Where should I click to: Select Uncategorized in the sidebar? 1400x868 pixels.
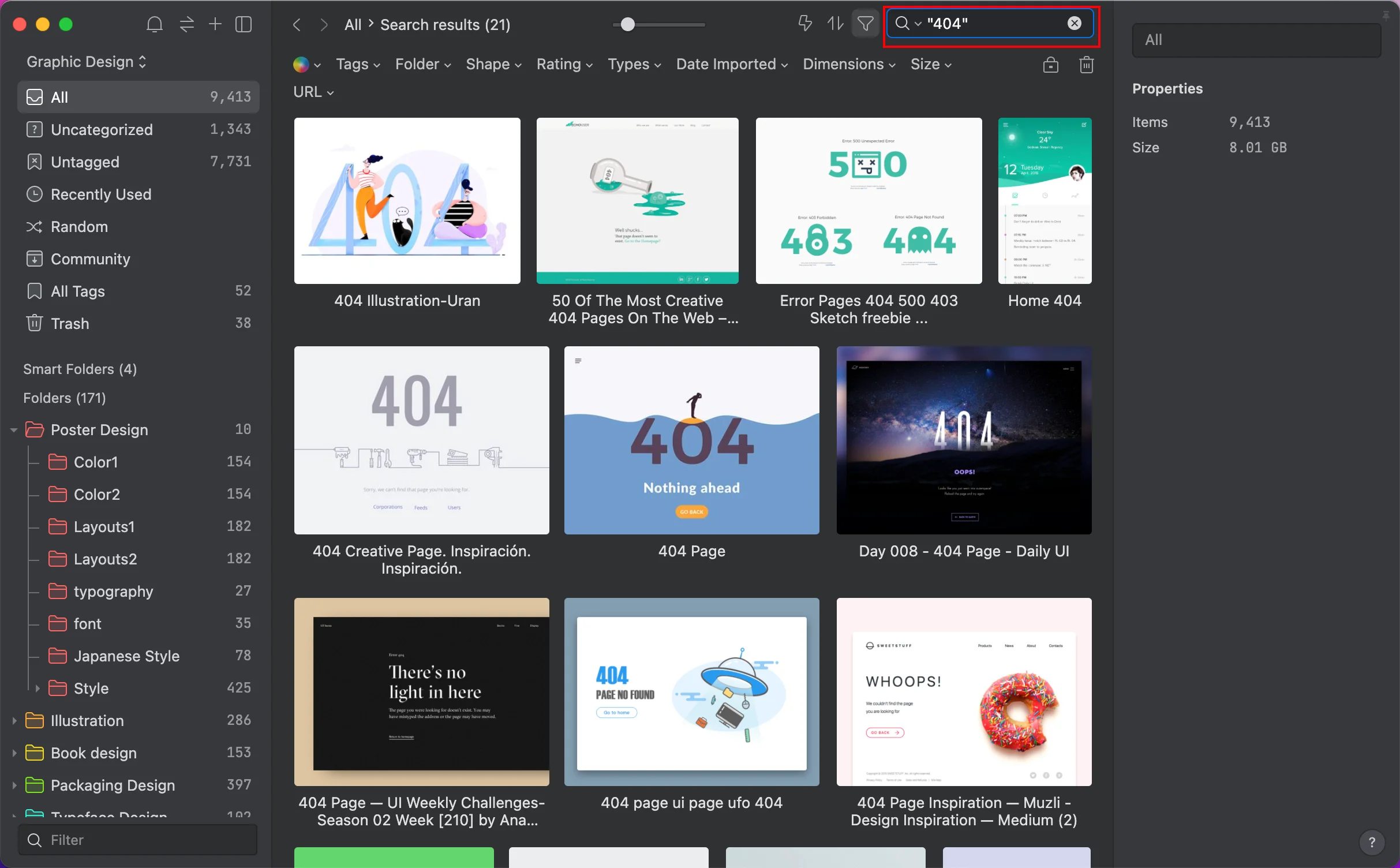(x=138, y=129)
